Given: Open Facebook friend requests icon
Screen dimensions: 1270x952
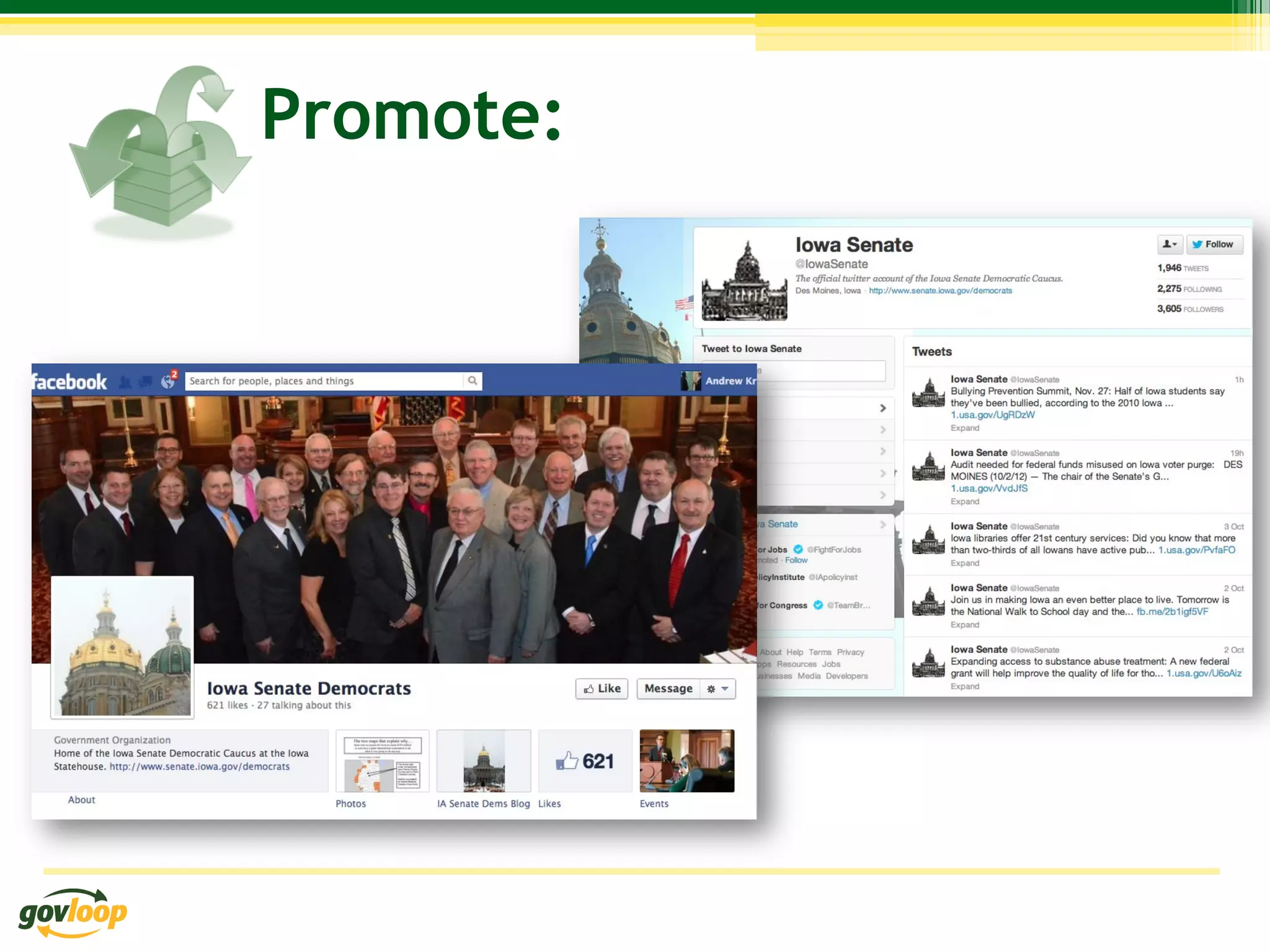Looking at the screenshot, I should [x=125, y=382].
